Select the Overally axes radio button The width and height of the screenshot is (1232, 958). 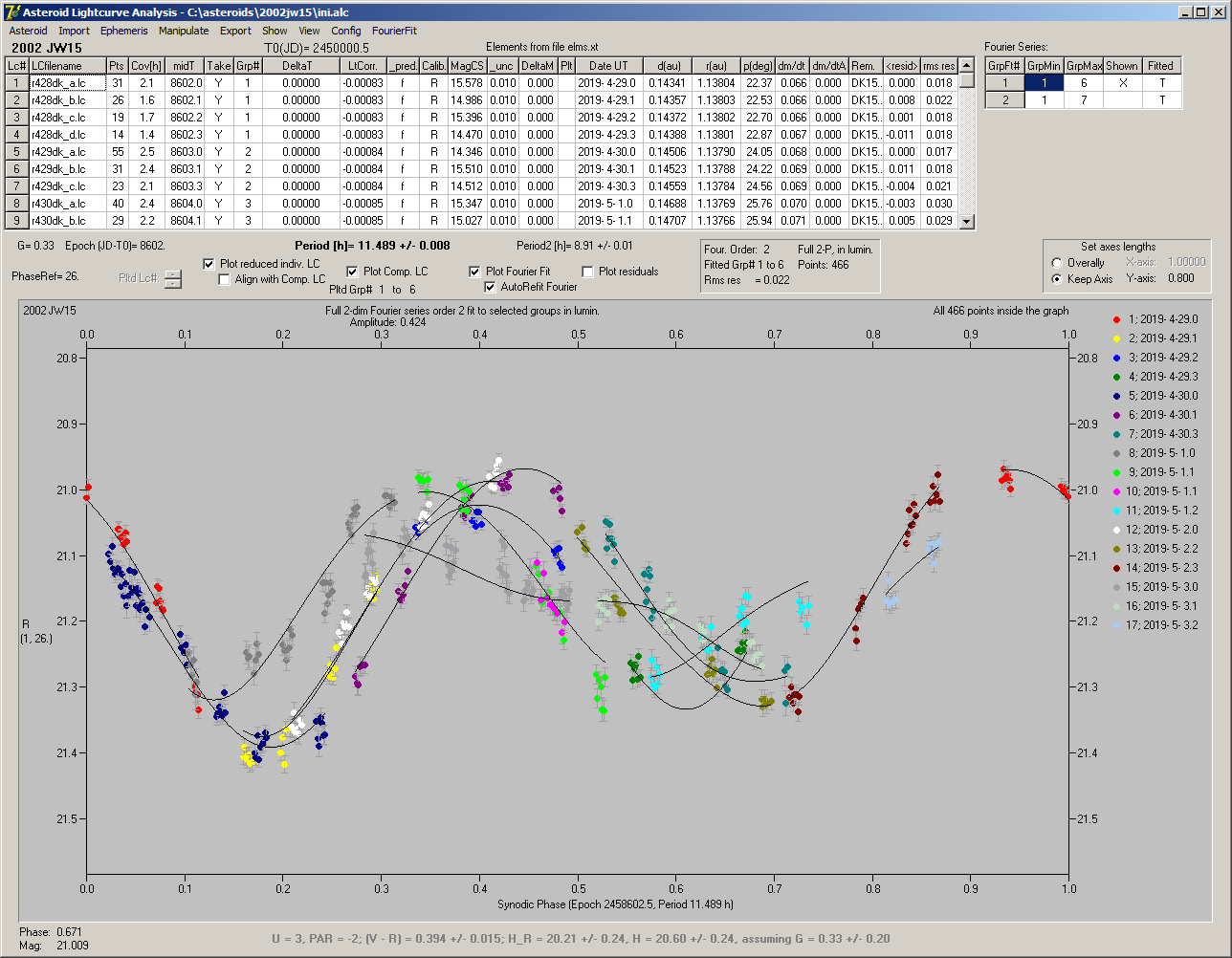(1057, 263)
